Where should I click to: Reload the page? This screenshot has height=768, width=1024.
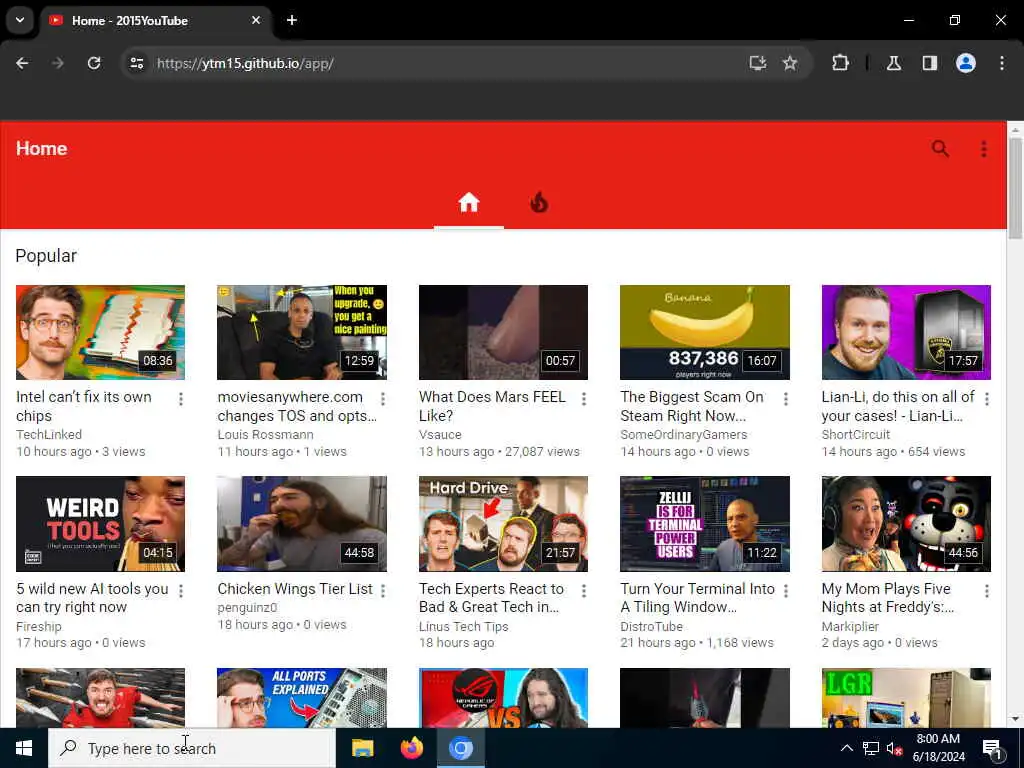click(94, 63)
